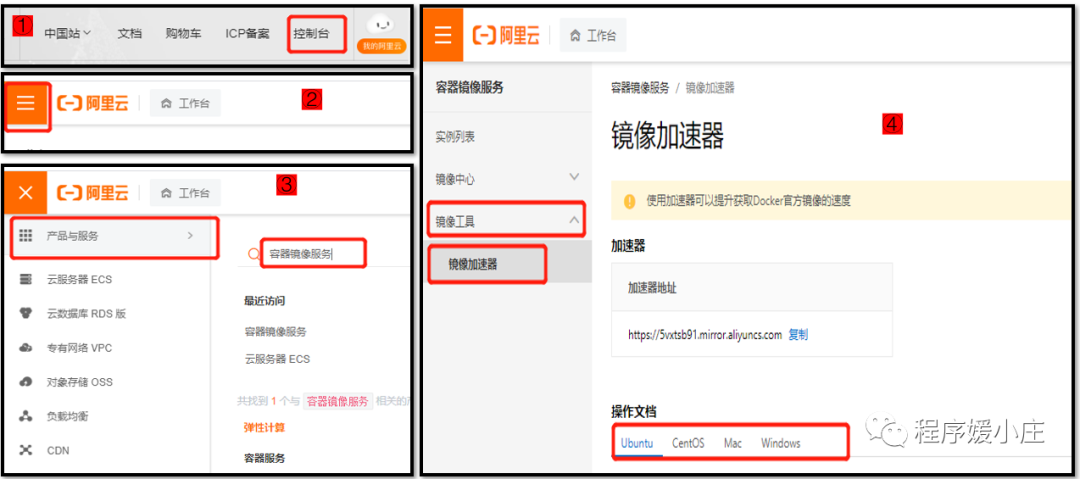Click 阿里云 logo in panel 2
The height and width of the screenshot is (479, 1080).
coord(93,104)
